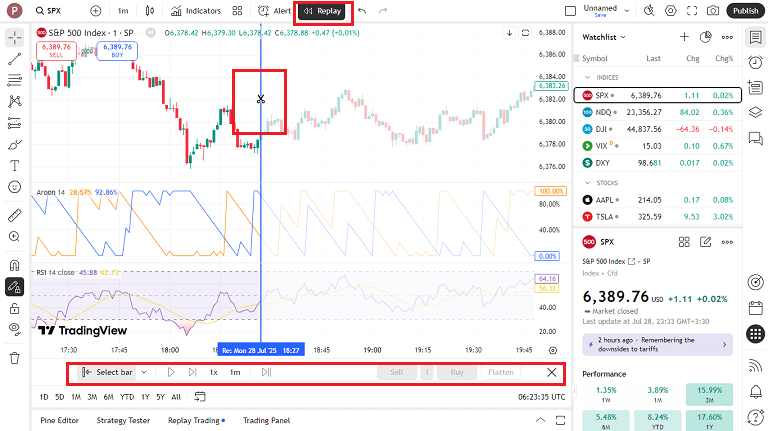Open the Indicators dialog
The image size is (768, 431).
196,11
